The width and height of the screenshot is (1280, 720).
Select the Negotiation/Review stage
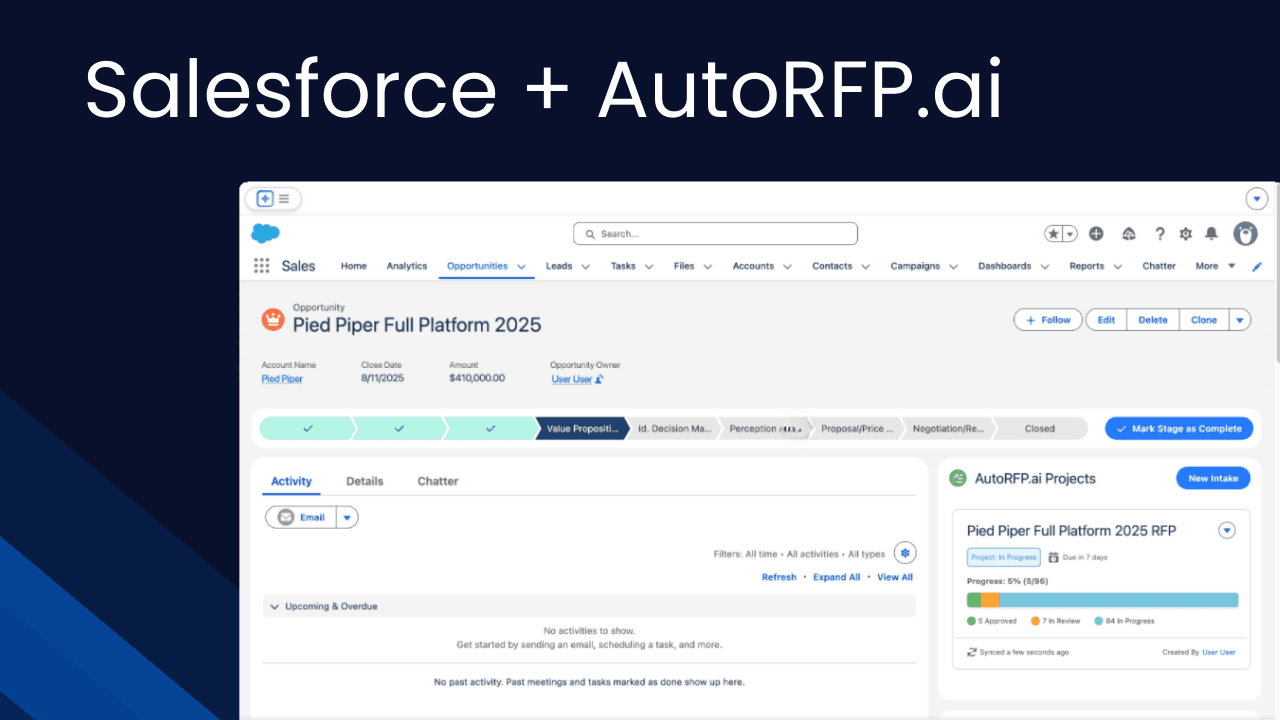pos(948,428)
